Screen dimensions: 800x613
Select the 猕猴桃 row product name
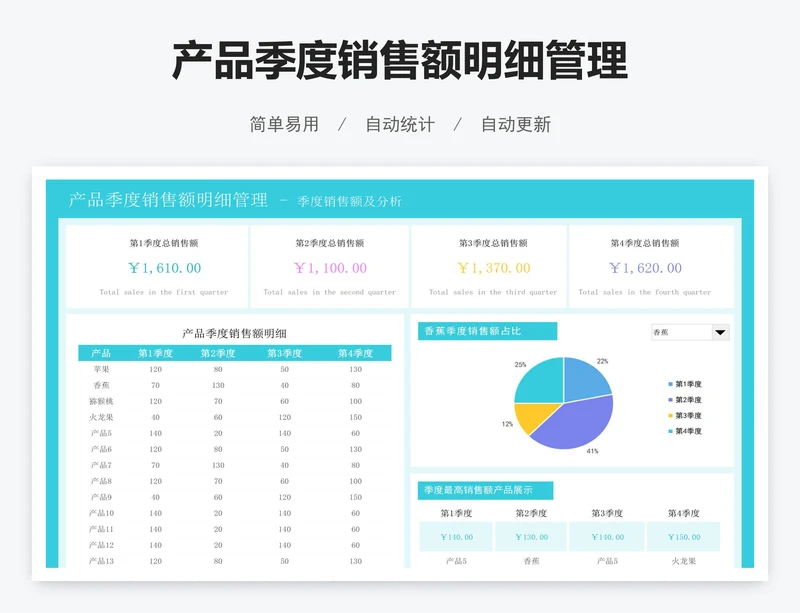(x=101, y=401)
